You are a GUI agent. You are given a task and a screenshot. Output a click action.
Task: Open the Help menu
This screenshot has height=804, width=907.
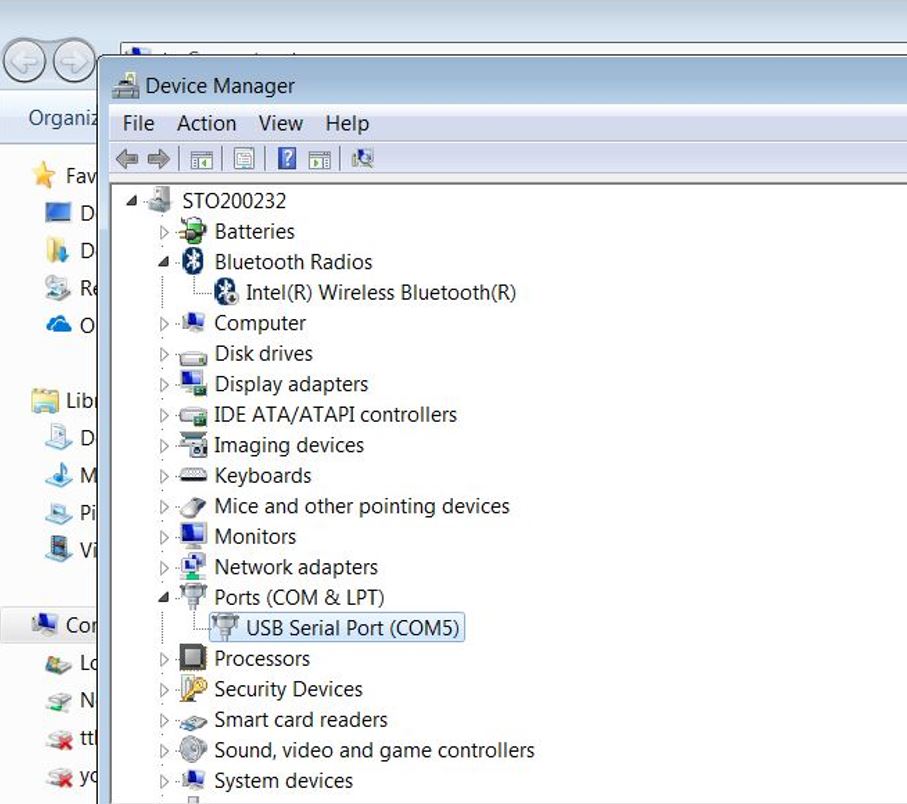347,123
